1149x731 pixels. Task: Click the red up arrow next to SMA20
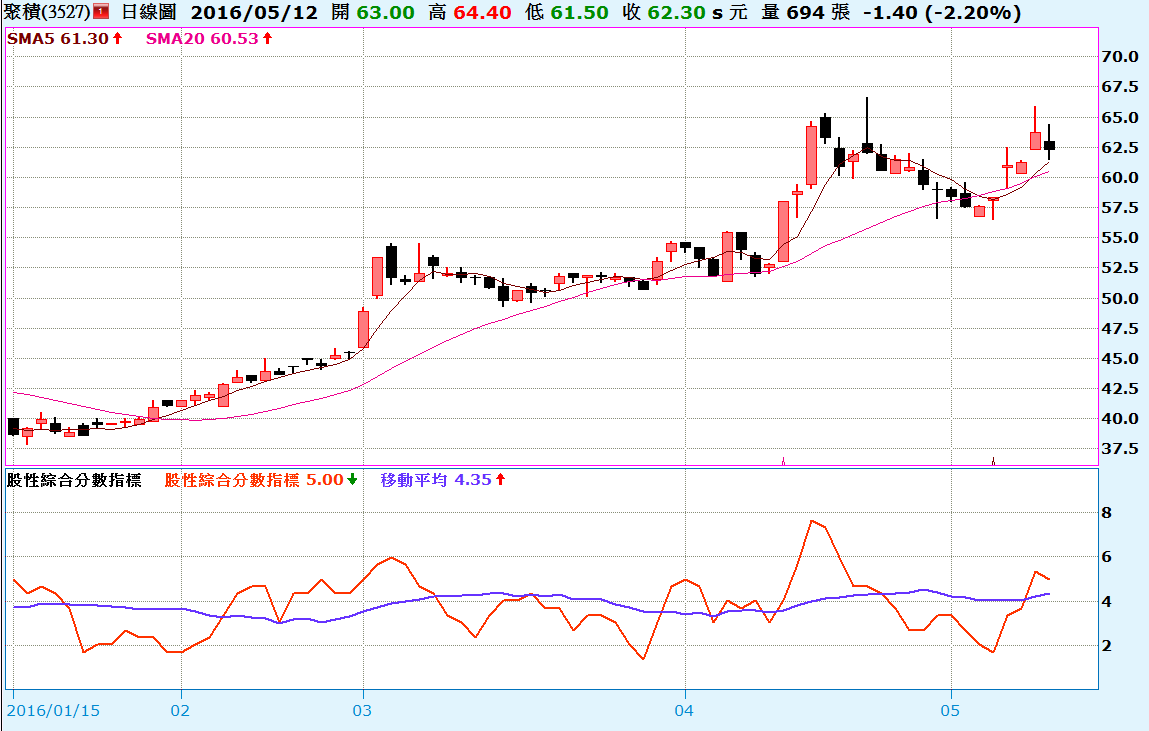[x=266, y=38]
